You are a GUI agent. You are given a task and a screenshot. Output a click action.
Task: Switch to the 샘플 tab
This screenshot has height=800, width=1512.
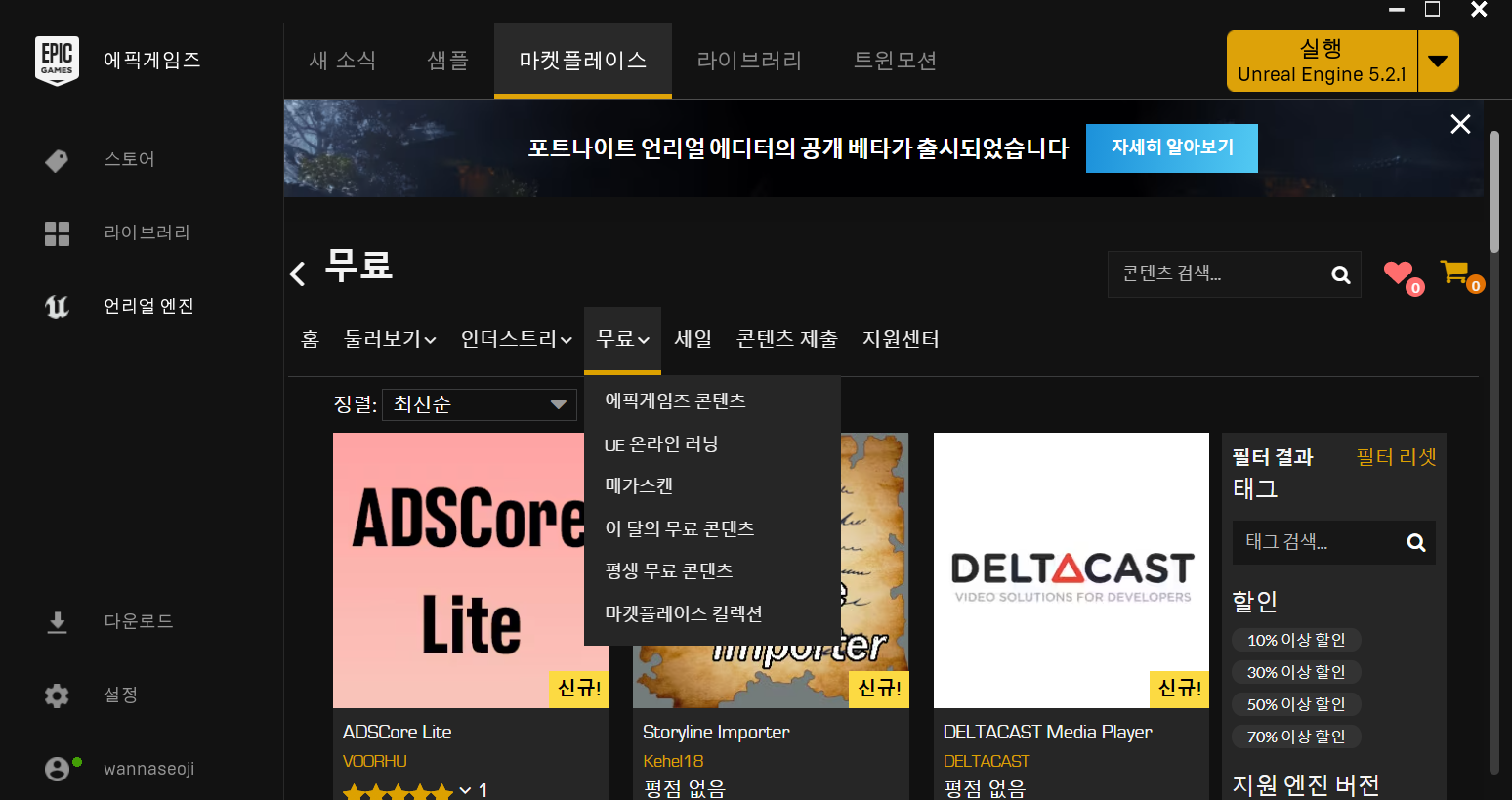pos(448,61)
